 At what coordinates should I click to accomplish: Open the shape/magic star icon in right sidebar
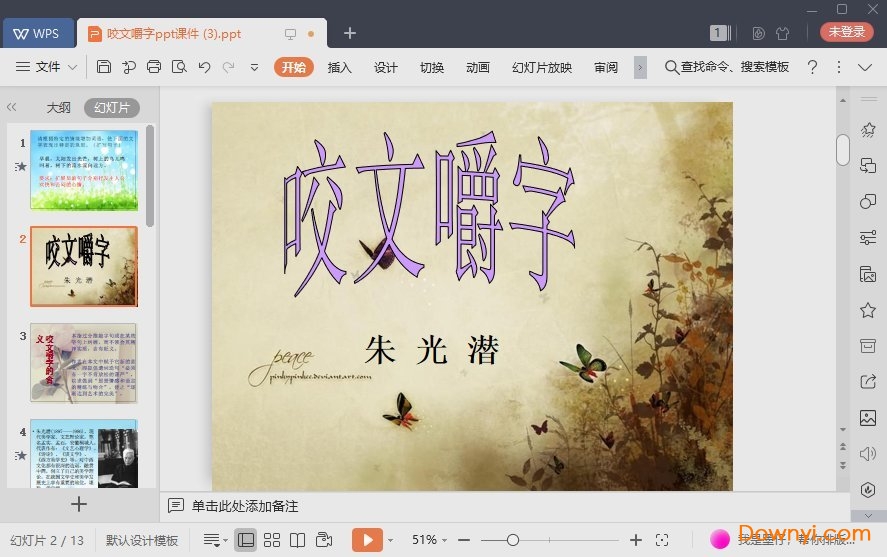pos(868,129)
